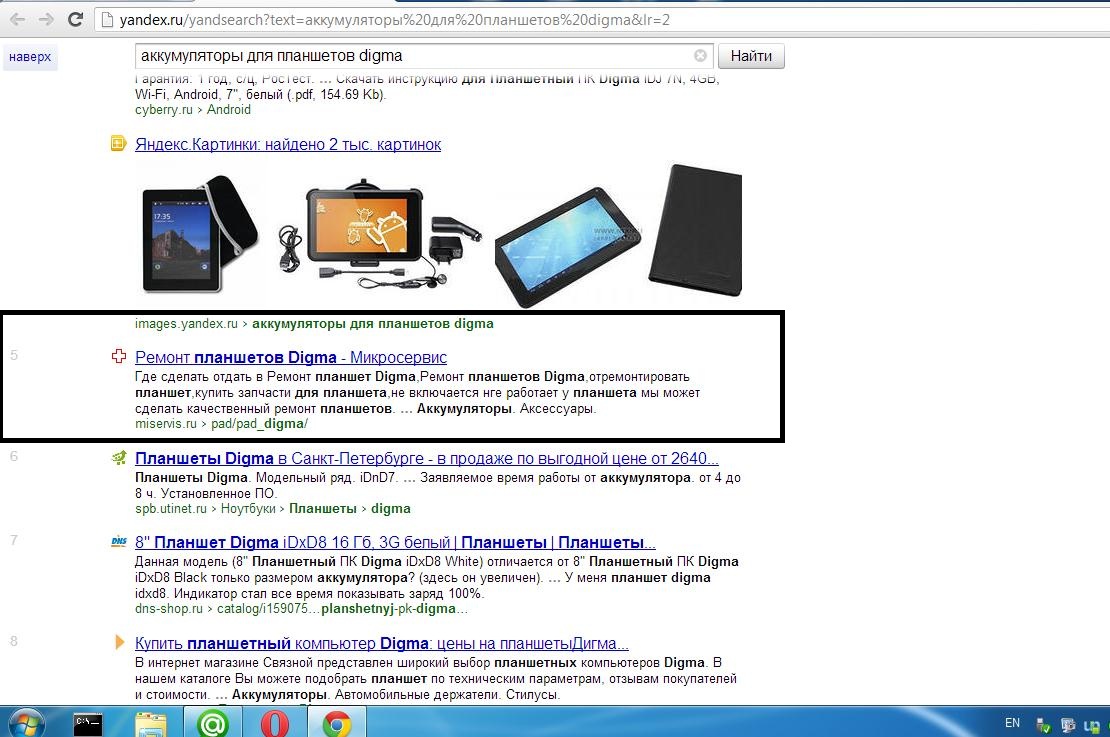Click spb.utinet.ru green URL

(171, 509)
